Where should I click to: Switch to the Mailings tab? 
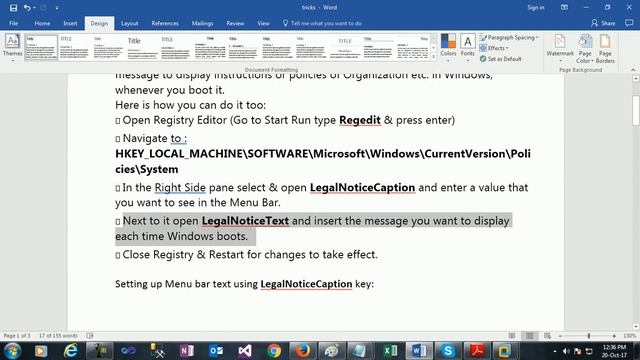click(x=202, y=23)
